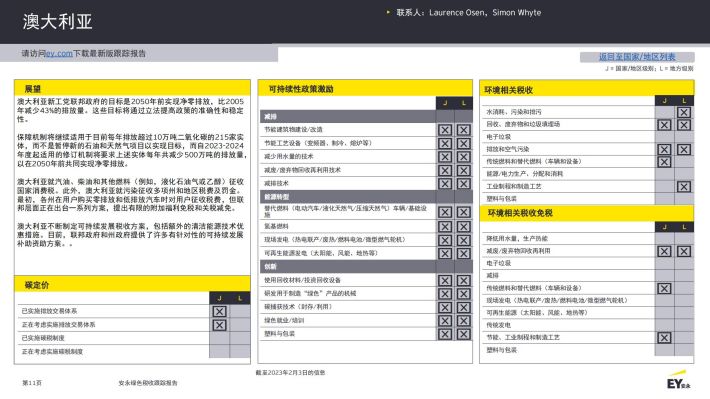Click the 澳大利亚 page title
Image resolution: width=710 pixels, height=399 pixels.
58,22
